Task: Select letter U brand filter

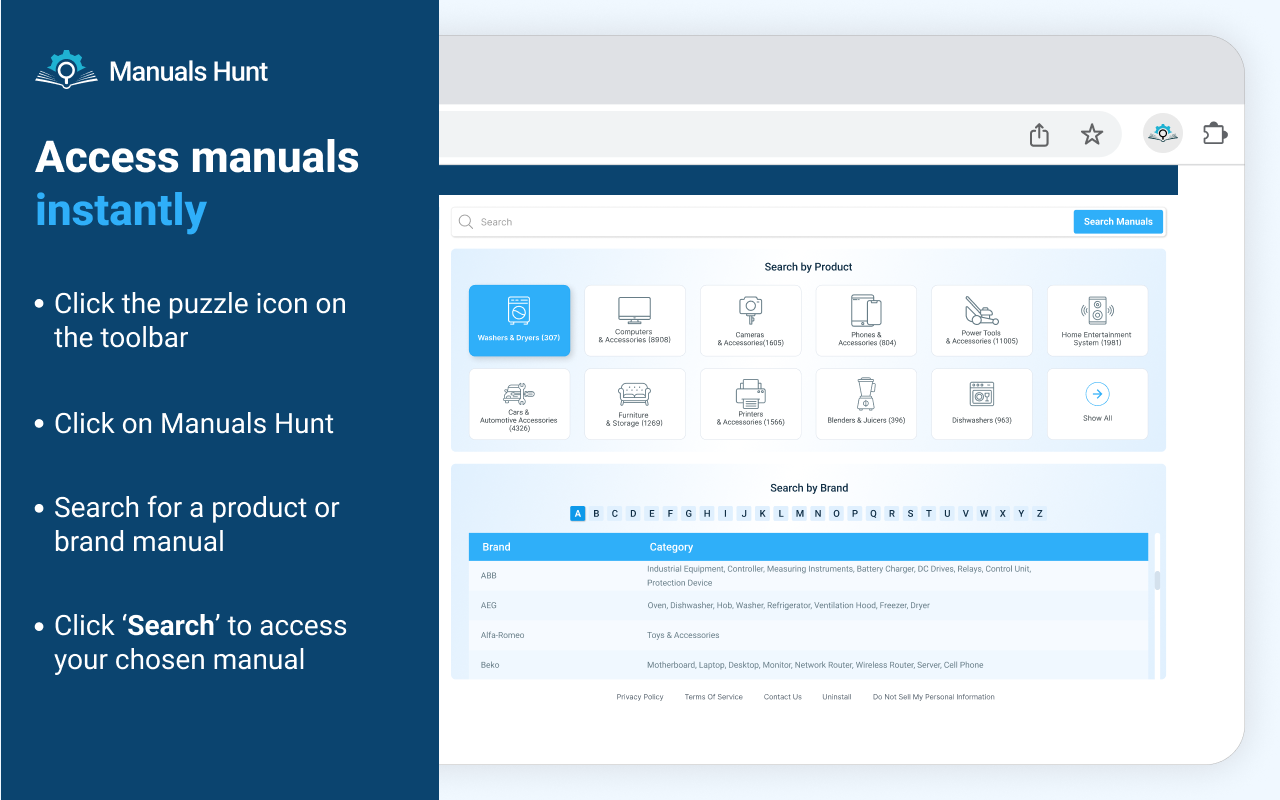Action: pos(947,514)
